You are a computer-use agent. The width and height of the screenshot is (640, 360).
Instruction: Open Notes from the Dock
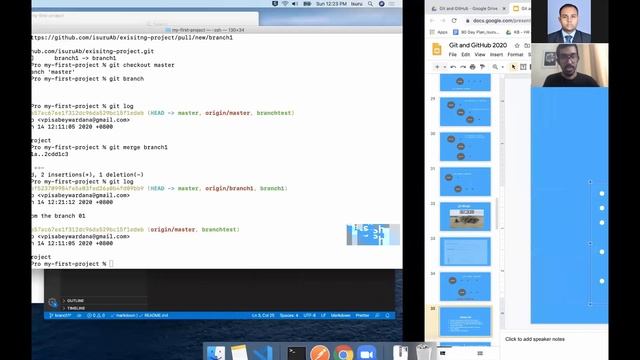coord(239,353)
